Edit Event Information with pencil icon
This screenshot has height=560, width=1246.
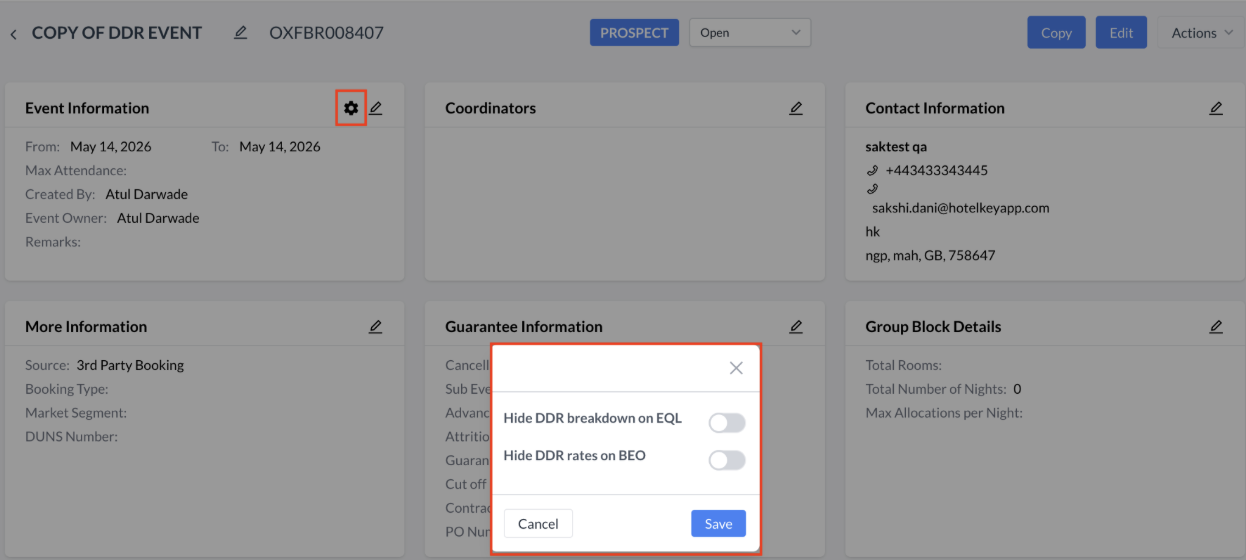click(x=376, y=108)
